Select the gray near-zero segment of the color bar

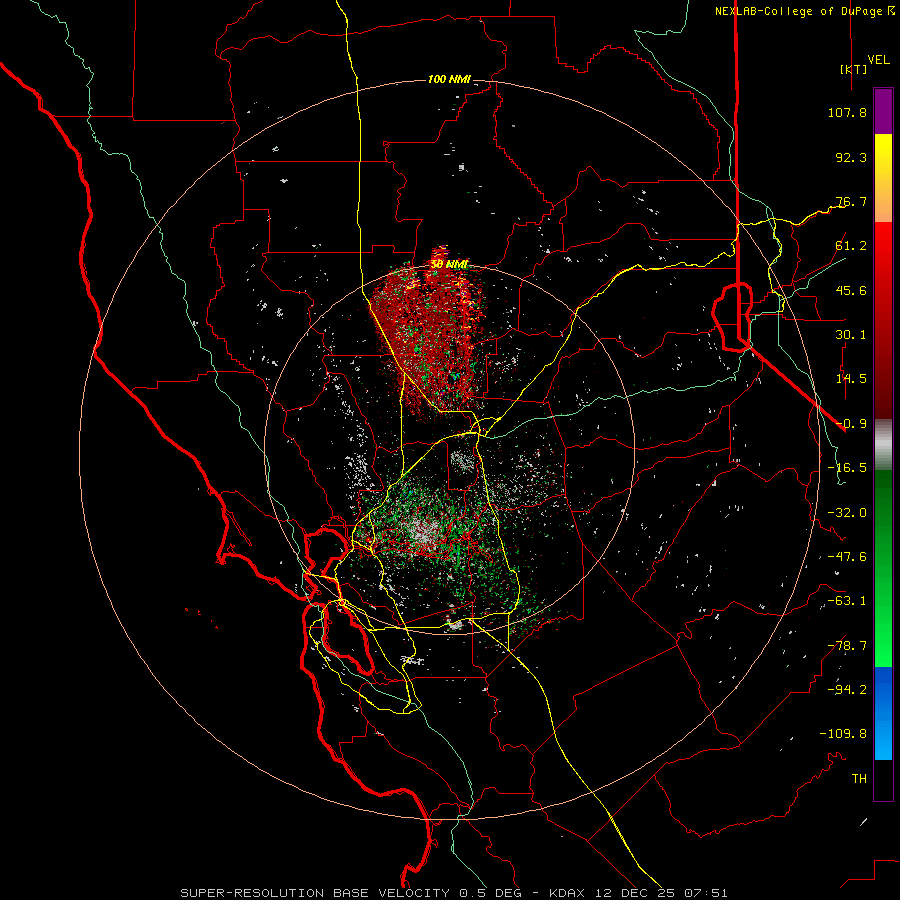(883, 444)
